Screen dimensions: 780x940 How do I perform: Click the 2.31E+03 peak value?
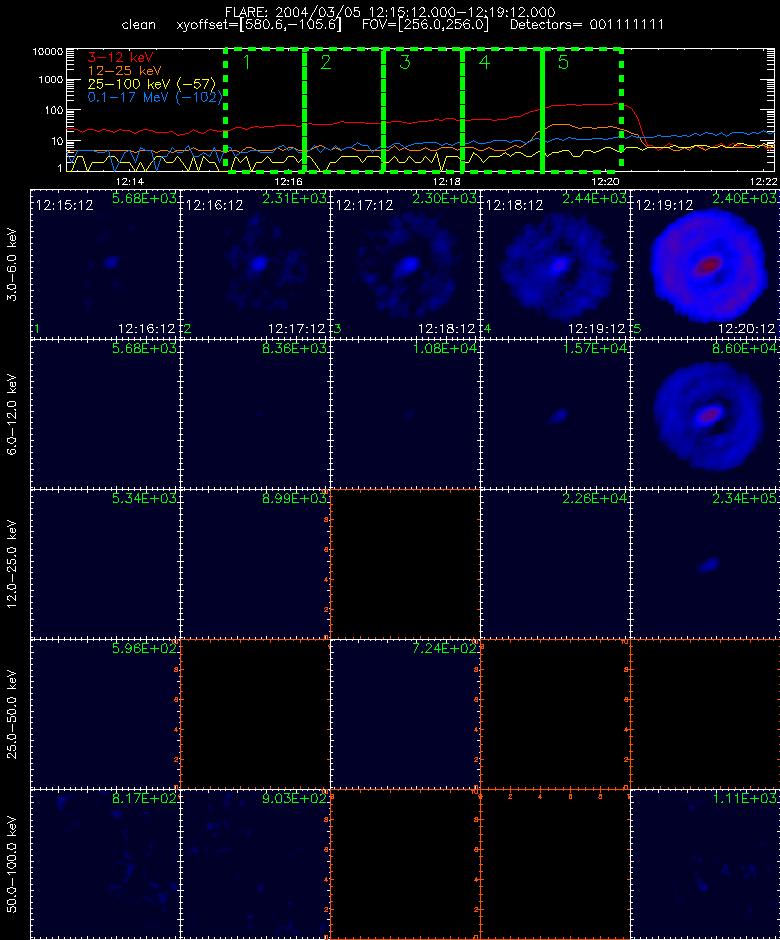point(294,198)
